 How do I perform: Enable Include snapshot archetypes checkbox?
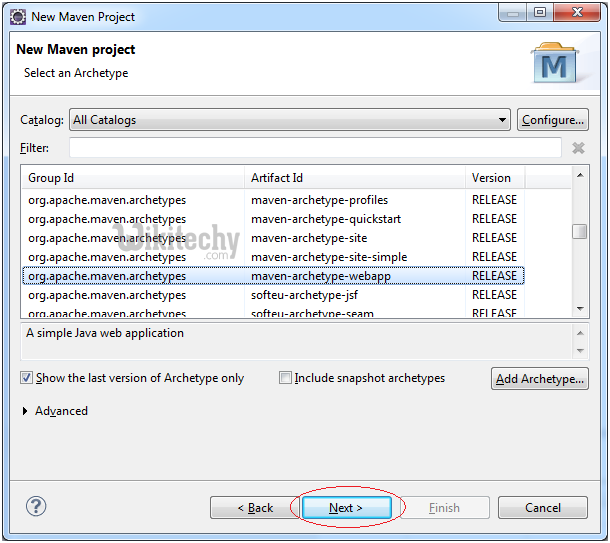pyautogui.click(x=286, y=378)
